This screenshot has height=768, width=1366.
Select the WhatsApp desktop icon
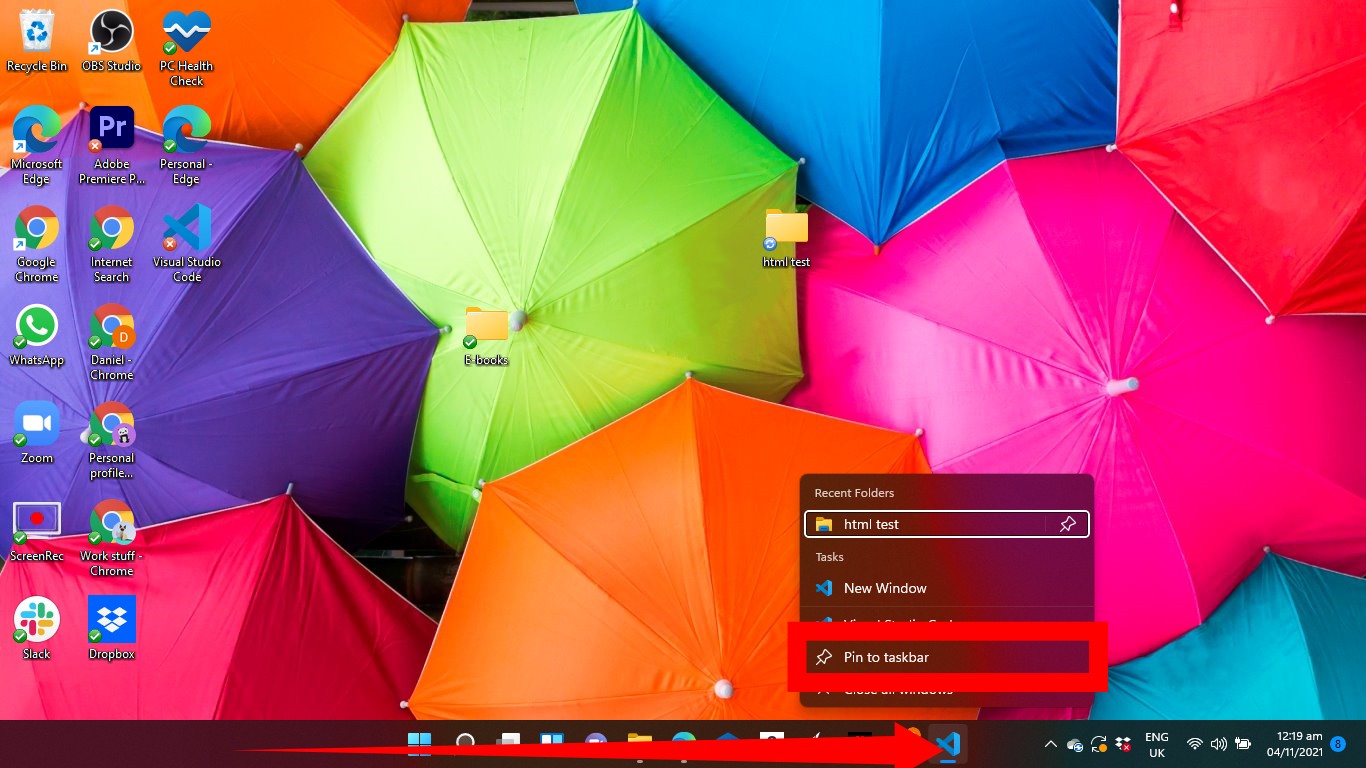(37, 335)
